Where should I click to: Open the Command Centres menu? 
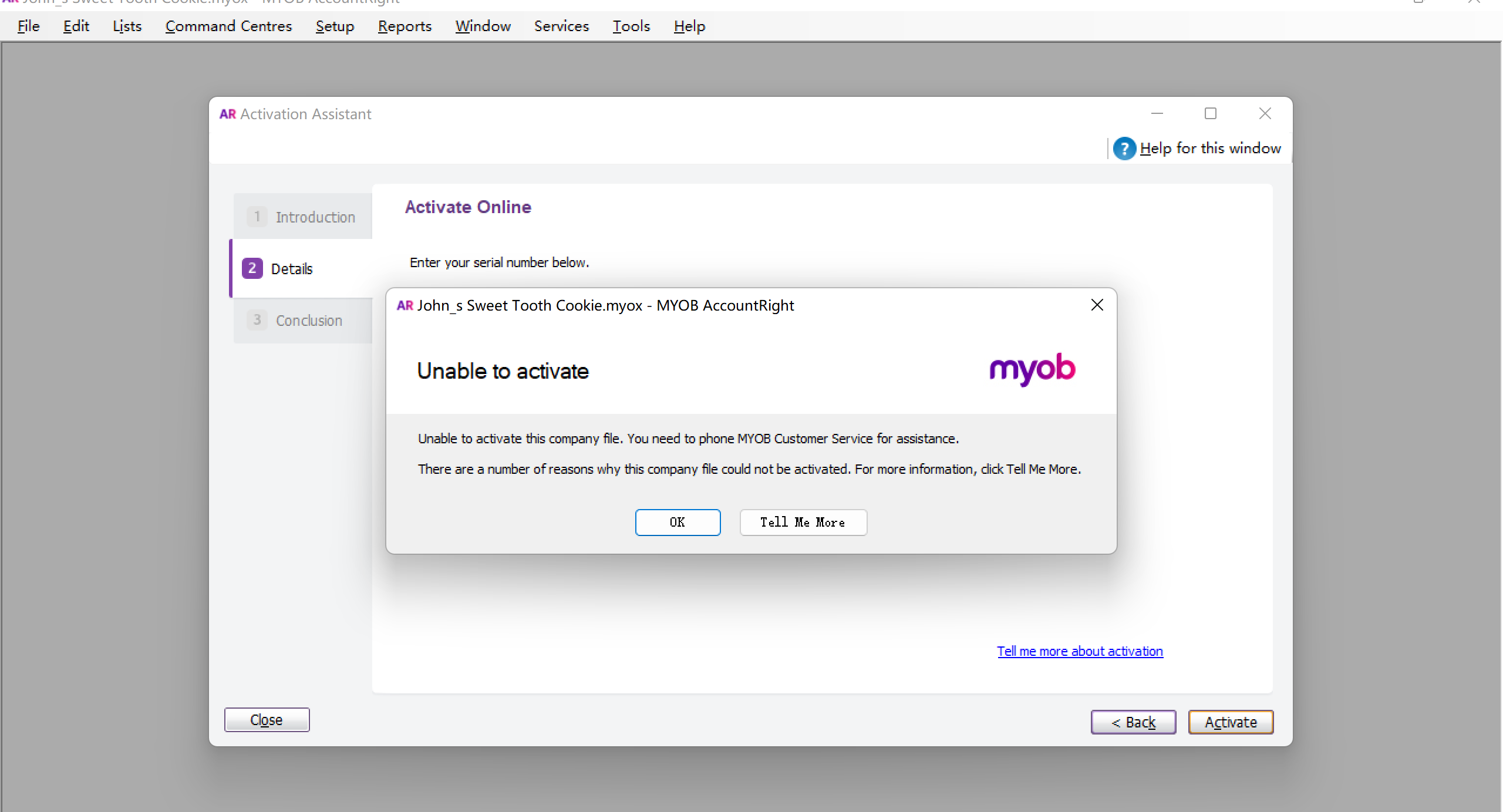[x=228, y=26]
